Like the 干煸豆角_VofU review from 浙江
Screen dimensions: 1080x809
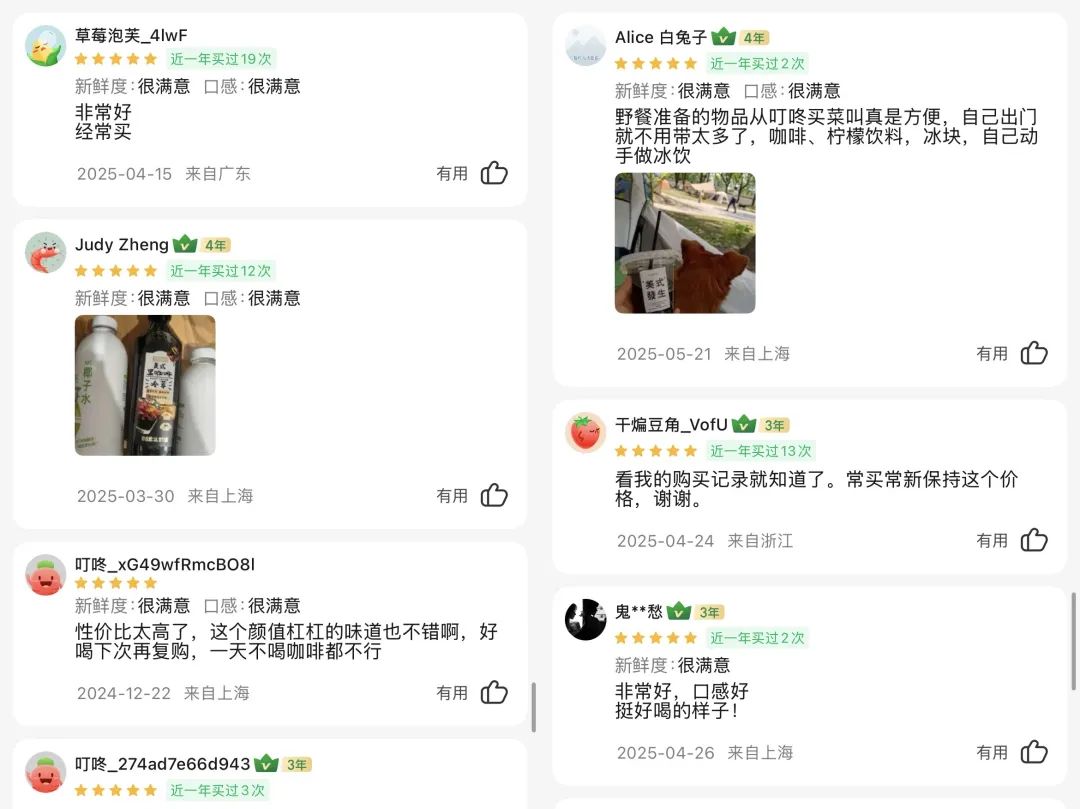1034,540
